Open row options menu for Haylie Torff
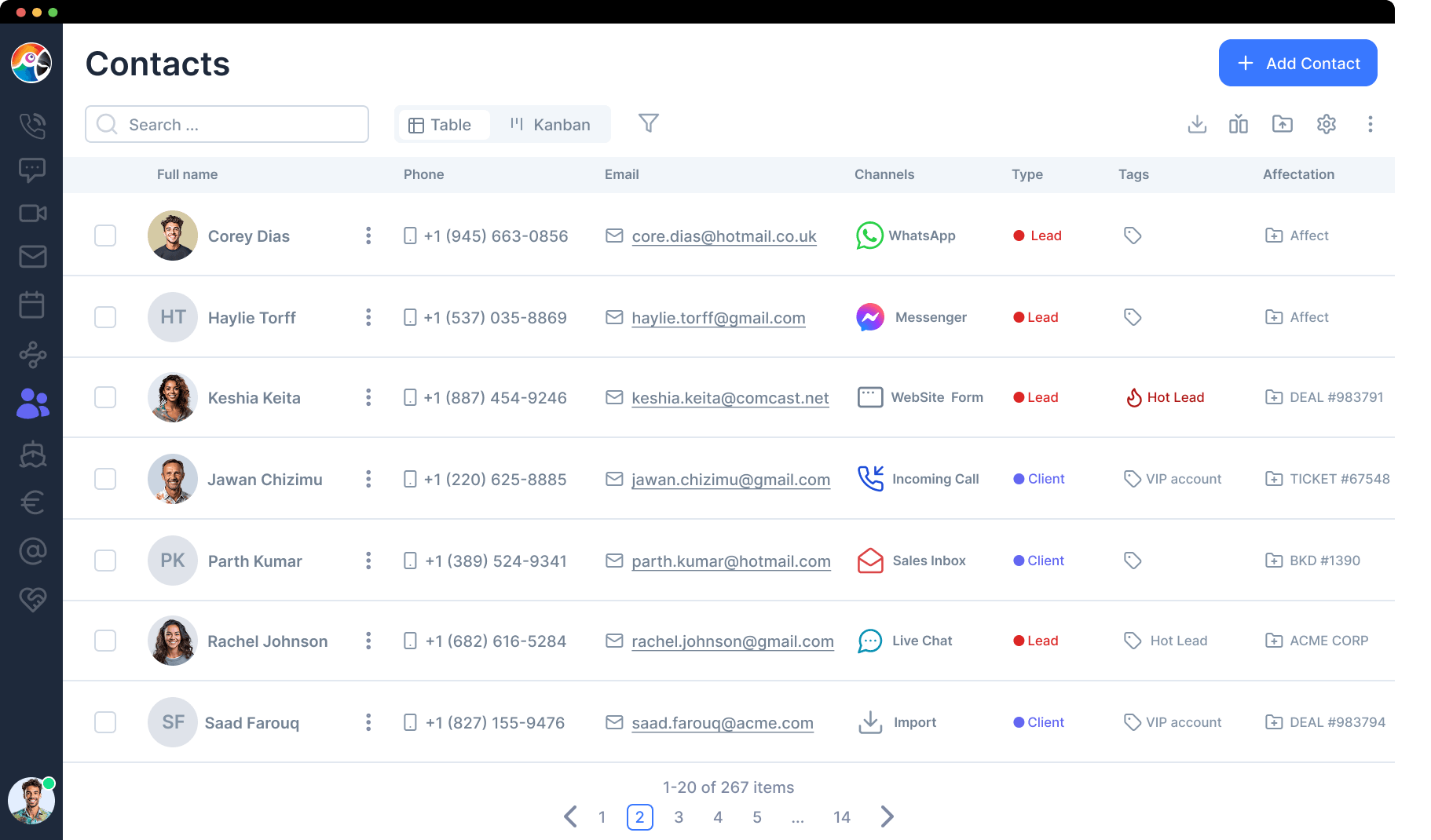The height and width of the screenshot is (840, 1431). pos(368,317)
